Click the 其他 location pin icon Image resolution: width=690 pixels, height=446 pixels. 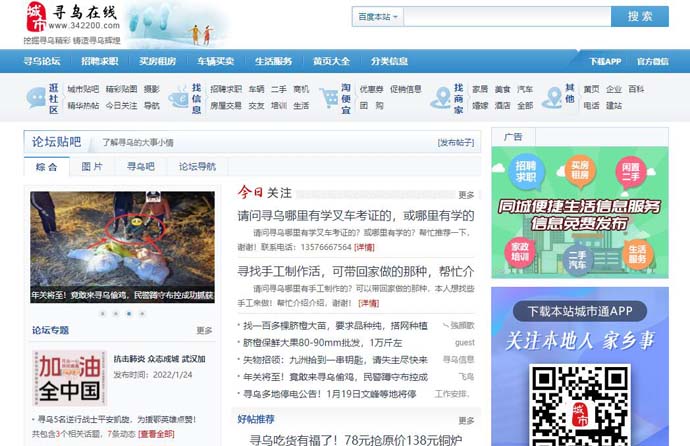tap(552, 98)
